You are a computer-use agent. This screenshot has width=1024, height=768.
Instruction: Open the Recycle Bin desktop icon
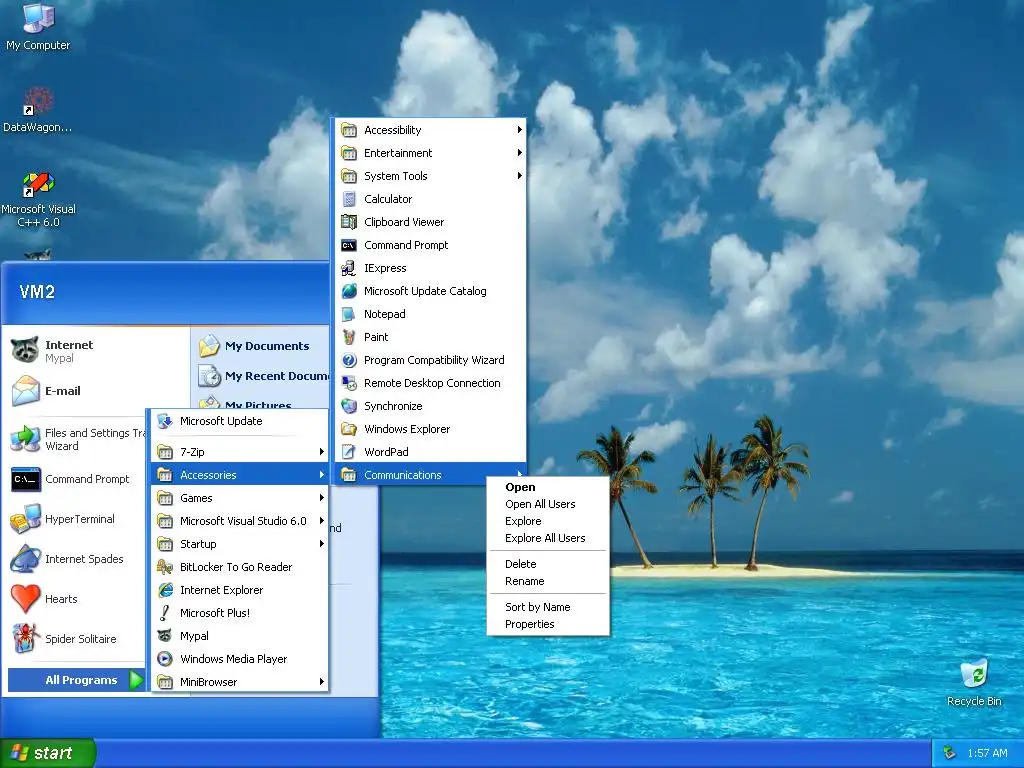pos(974,673)
